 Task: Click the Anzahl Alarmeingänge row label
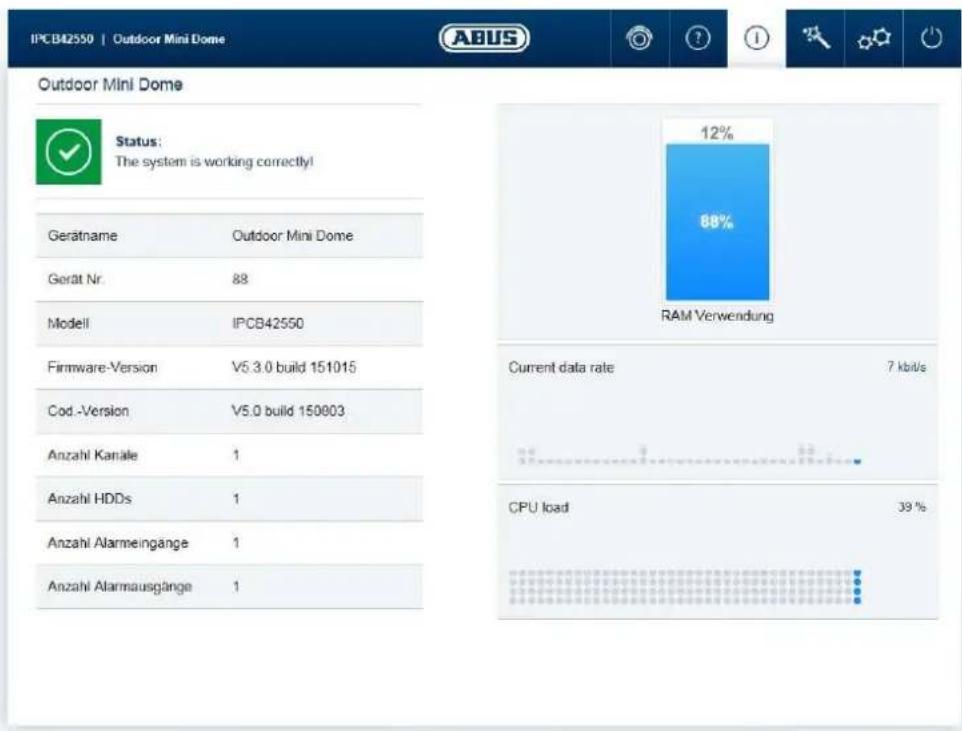coord(118,543)
